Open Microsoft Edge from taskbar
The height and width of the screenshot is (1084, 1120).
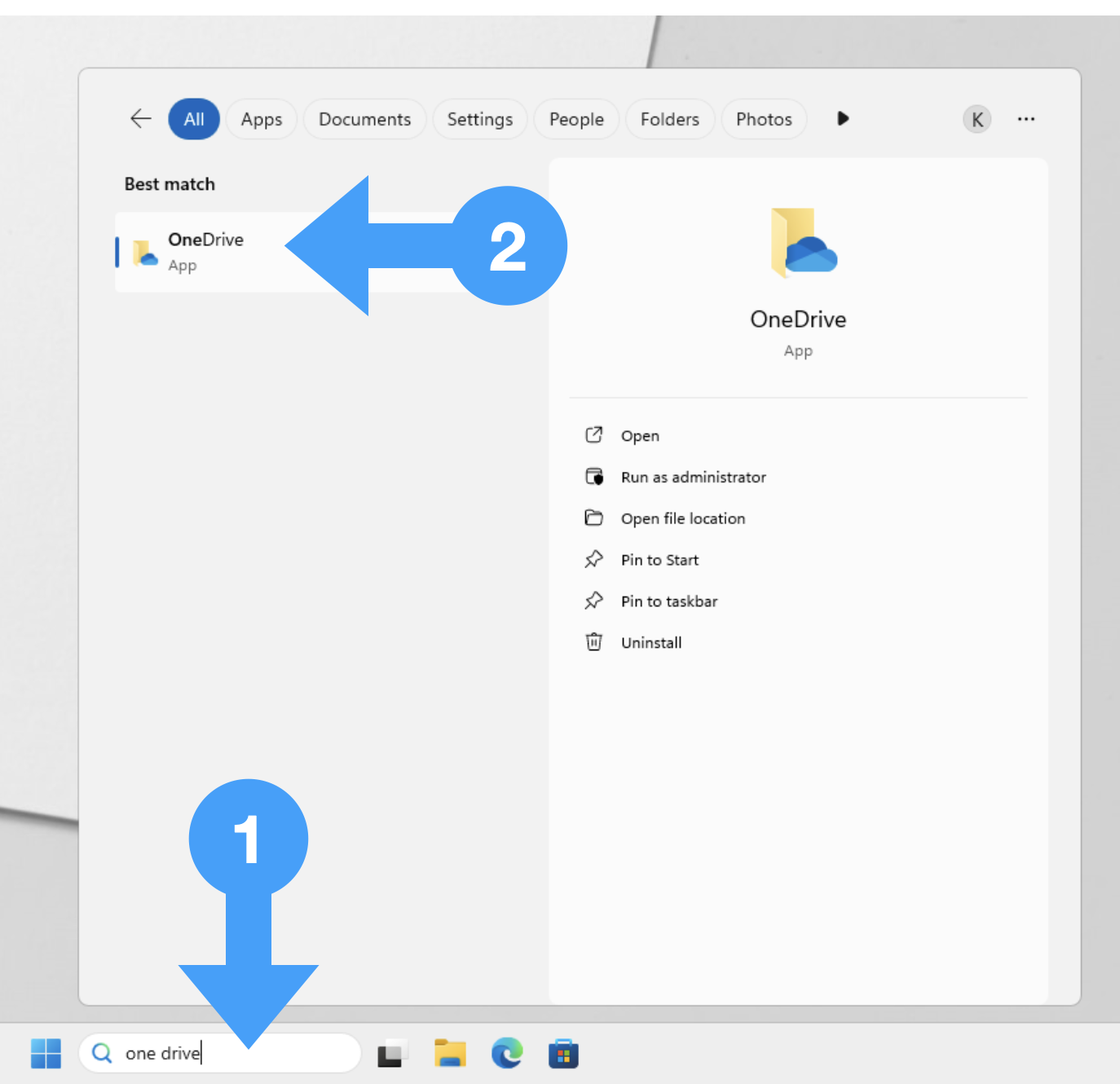[506, 1053]
